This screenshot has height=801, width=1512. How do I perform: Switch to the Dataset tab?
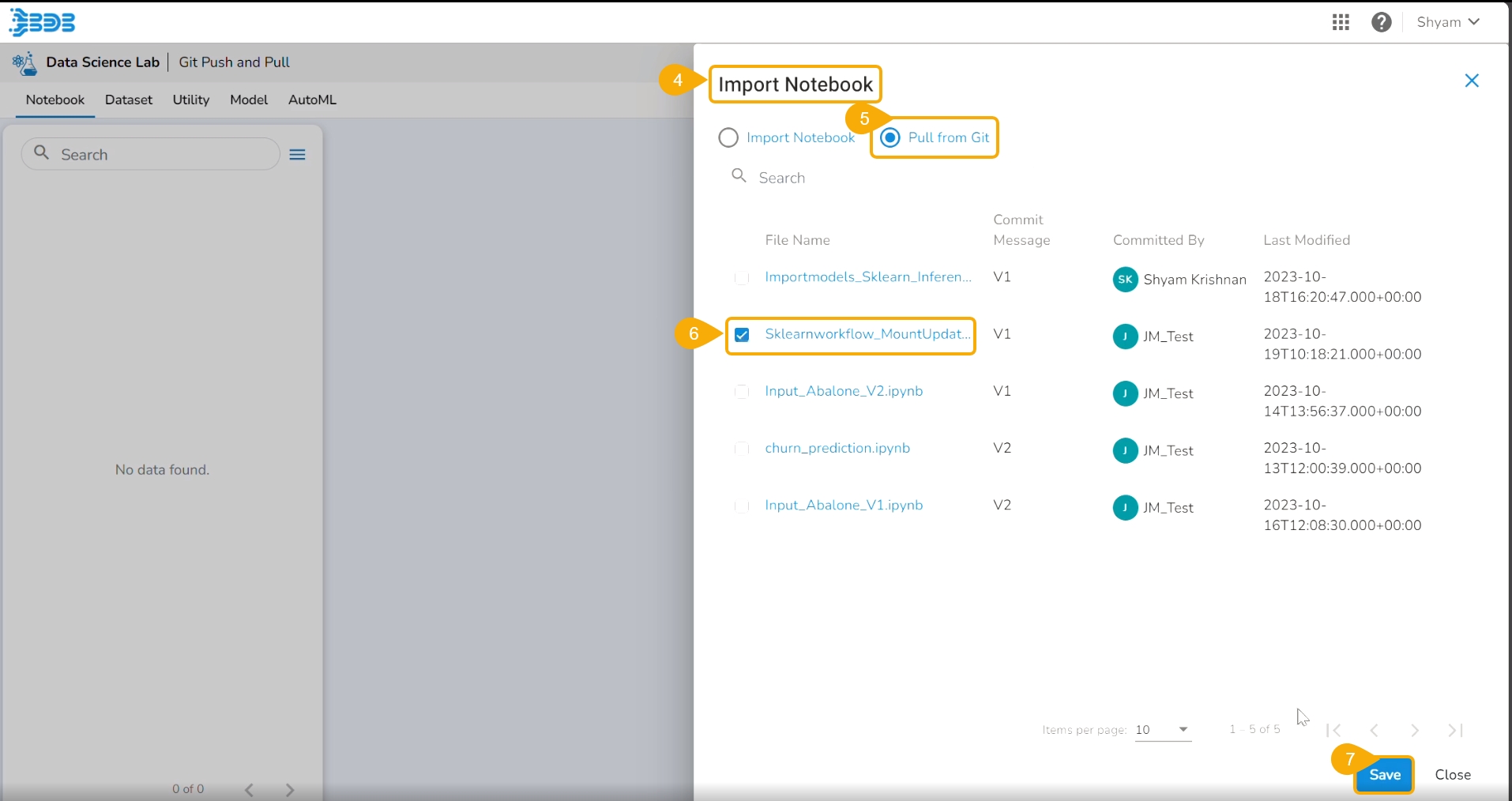coord(129,100)
